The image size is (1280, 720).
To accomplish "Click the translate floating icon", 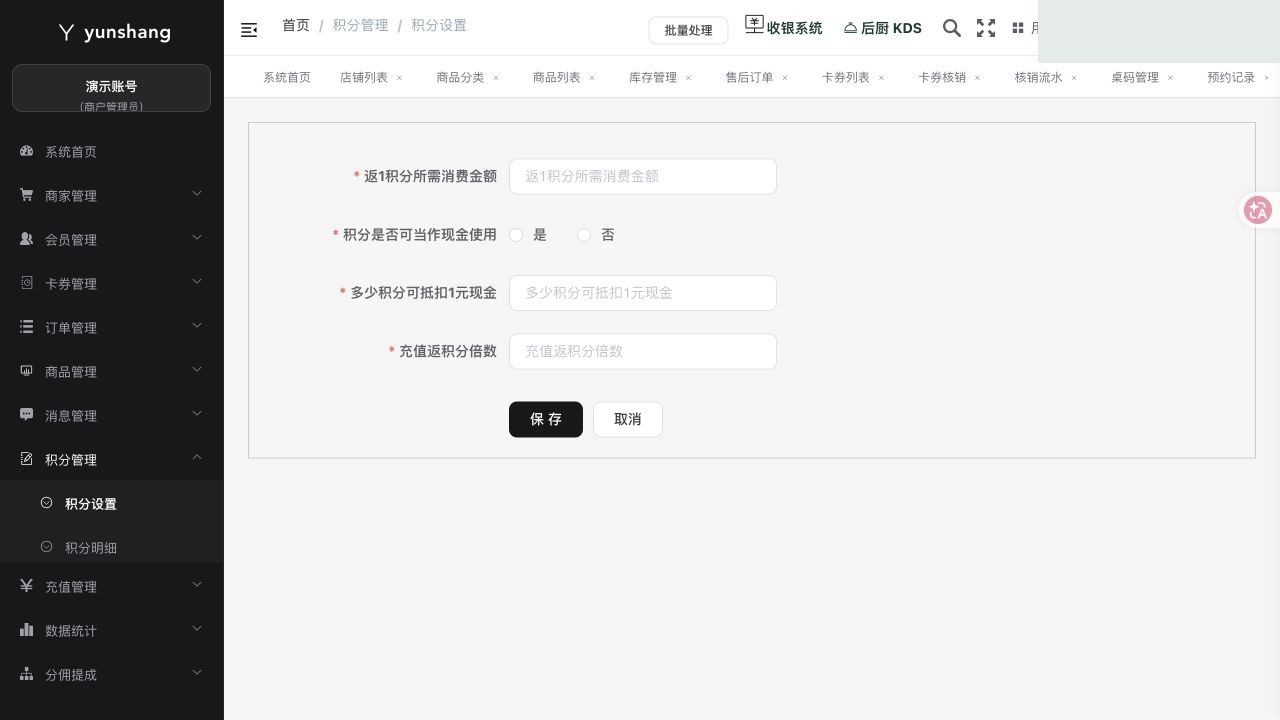I will (x=1257, y=210).
